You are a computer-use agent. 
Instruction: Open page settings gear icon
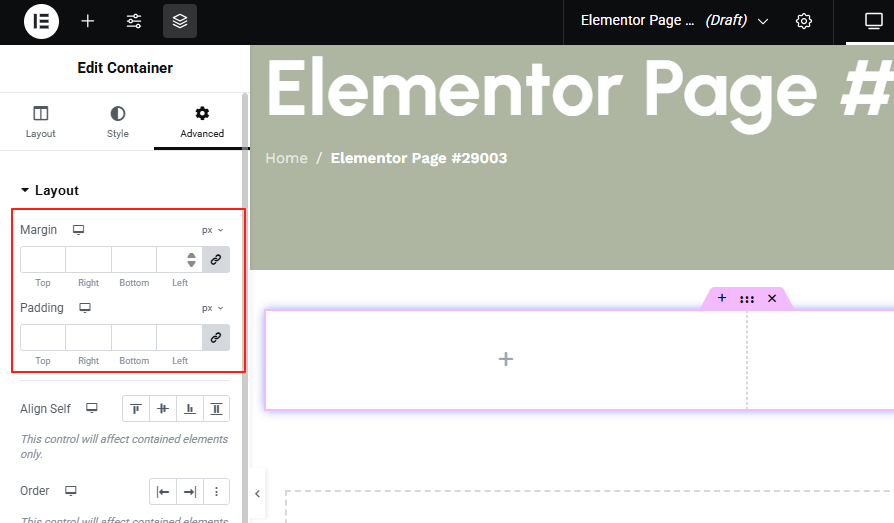803,21
